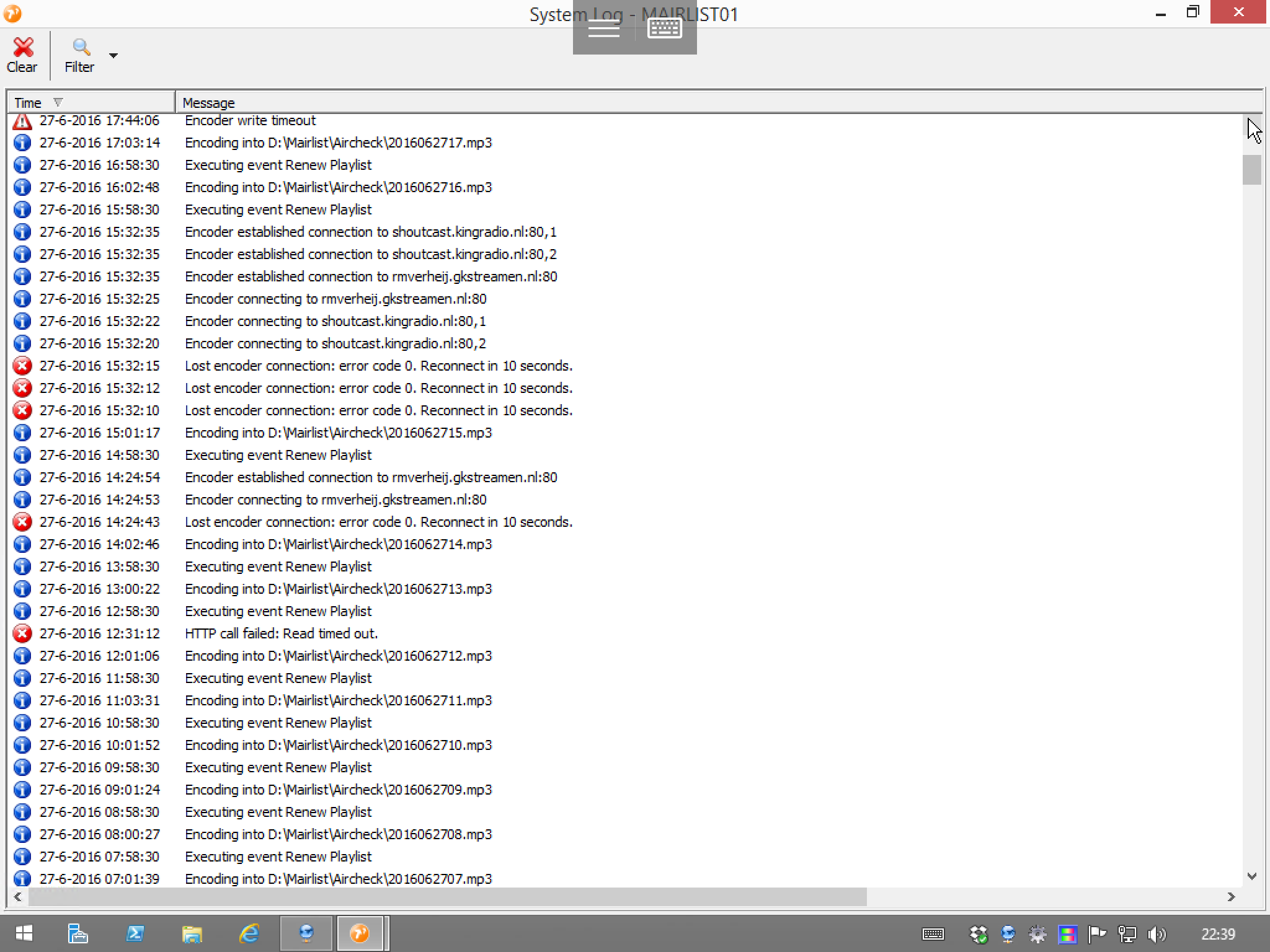Select timestamp 27-6-2016 14:24:53
This screenshot has width=1270, height=952.
pos(99,500)
